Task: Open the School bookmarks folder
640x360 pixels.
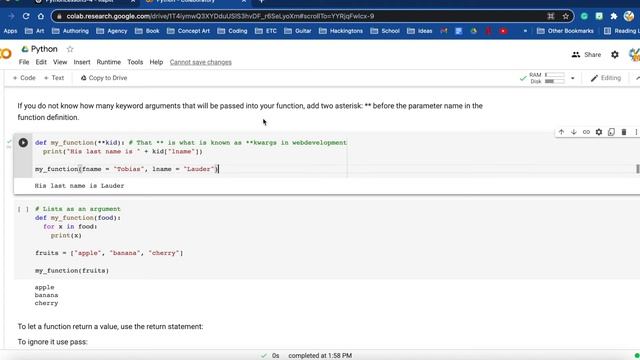Action: click(385, 31)
